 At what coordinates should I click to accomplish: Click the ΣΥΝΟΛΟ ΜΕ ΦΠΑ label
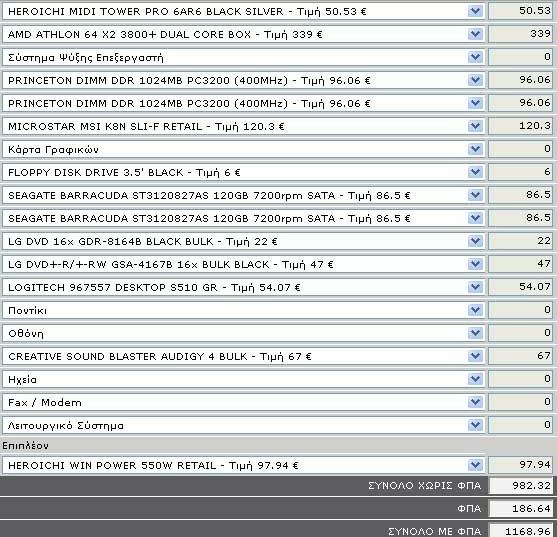435,531
